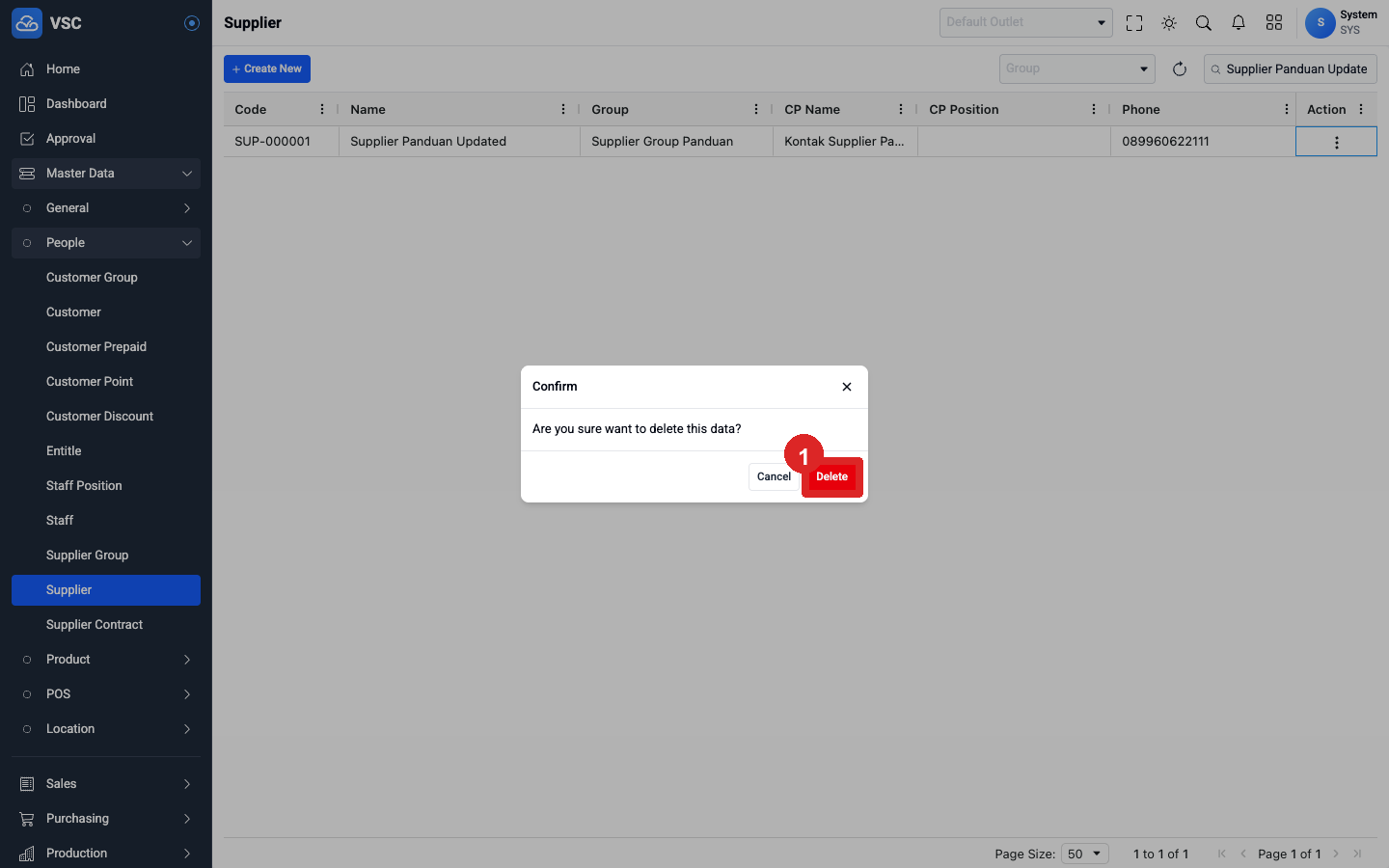The image size is (1389, 868).
Task: Click Create New supplier button
Action: [267, 68]
